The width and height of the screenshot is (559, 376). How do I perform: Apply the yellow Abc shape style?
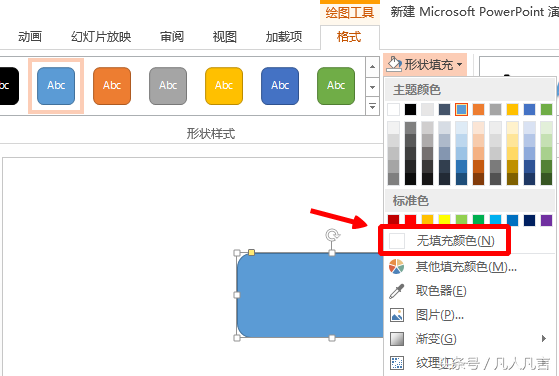[224, 86]
